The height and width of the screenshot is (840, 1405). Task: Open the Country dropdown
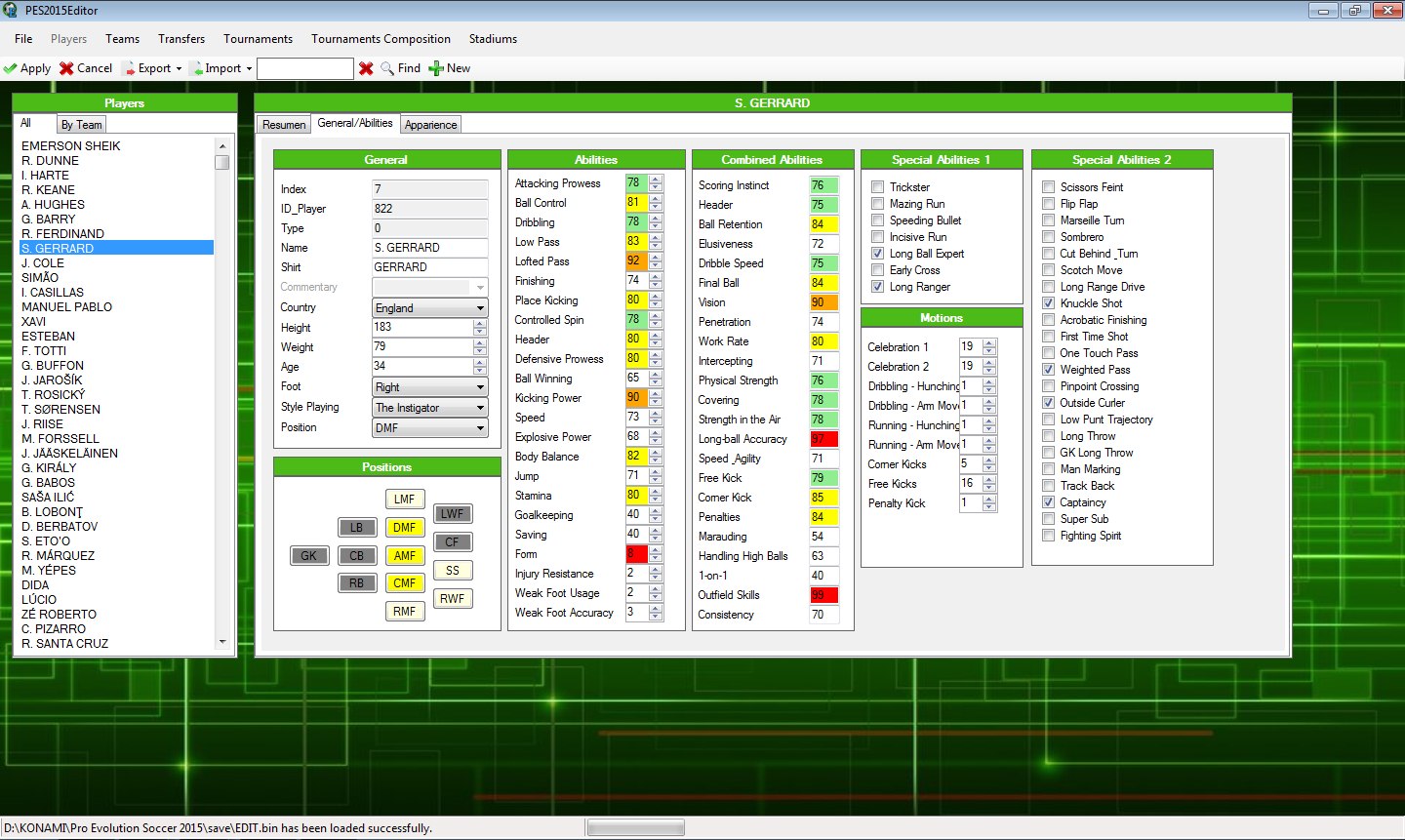click(481, 307)
